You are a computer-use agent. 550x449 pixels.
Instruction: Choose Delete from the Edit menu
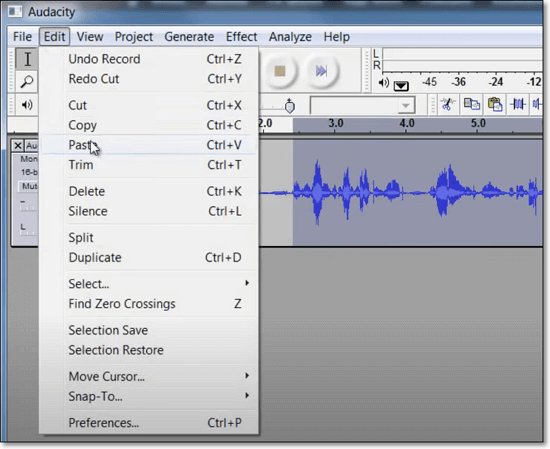click(149, 192)
